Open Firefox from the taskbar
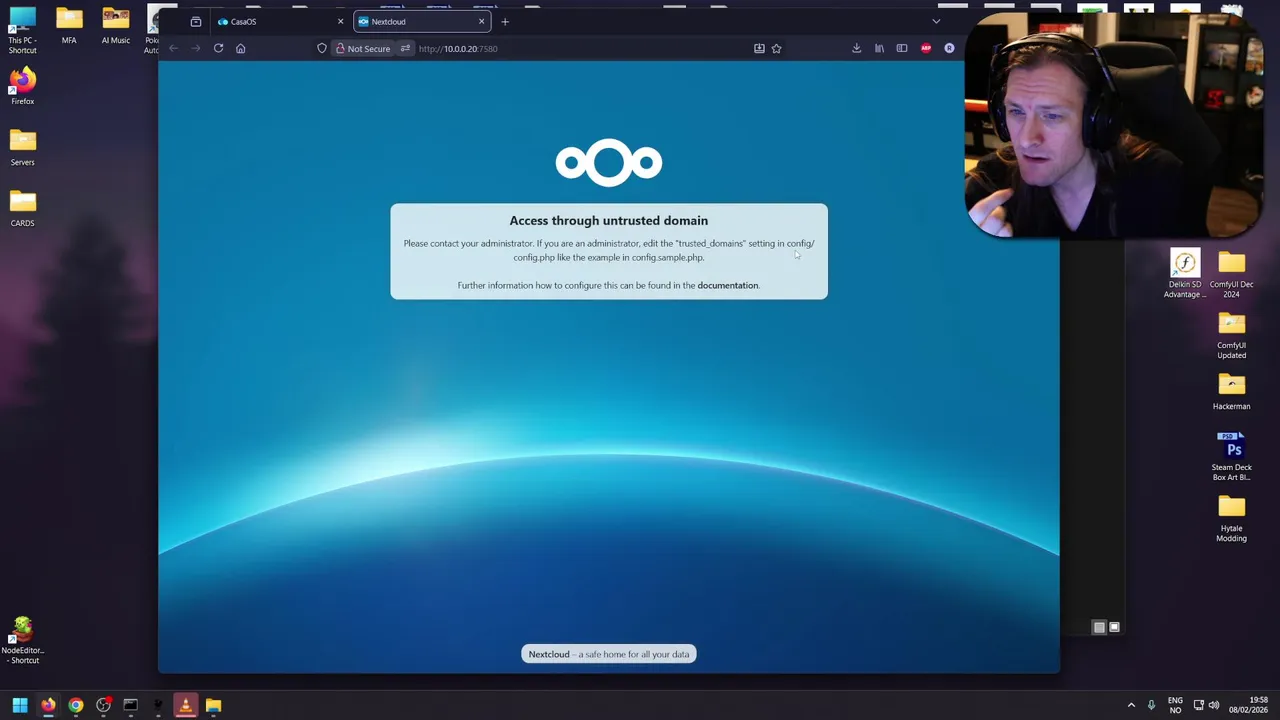 tap(48, 705)
